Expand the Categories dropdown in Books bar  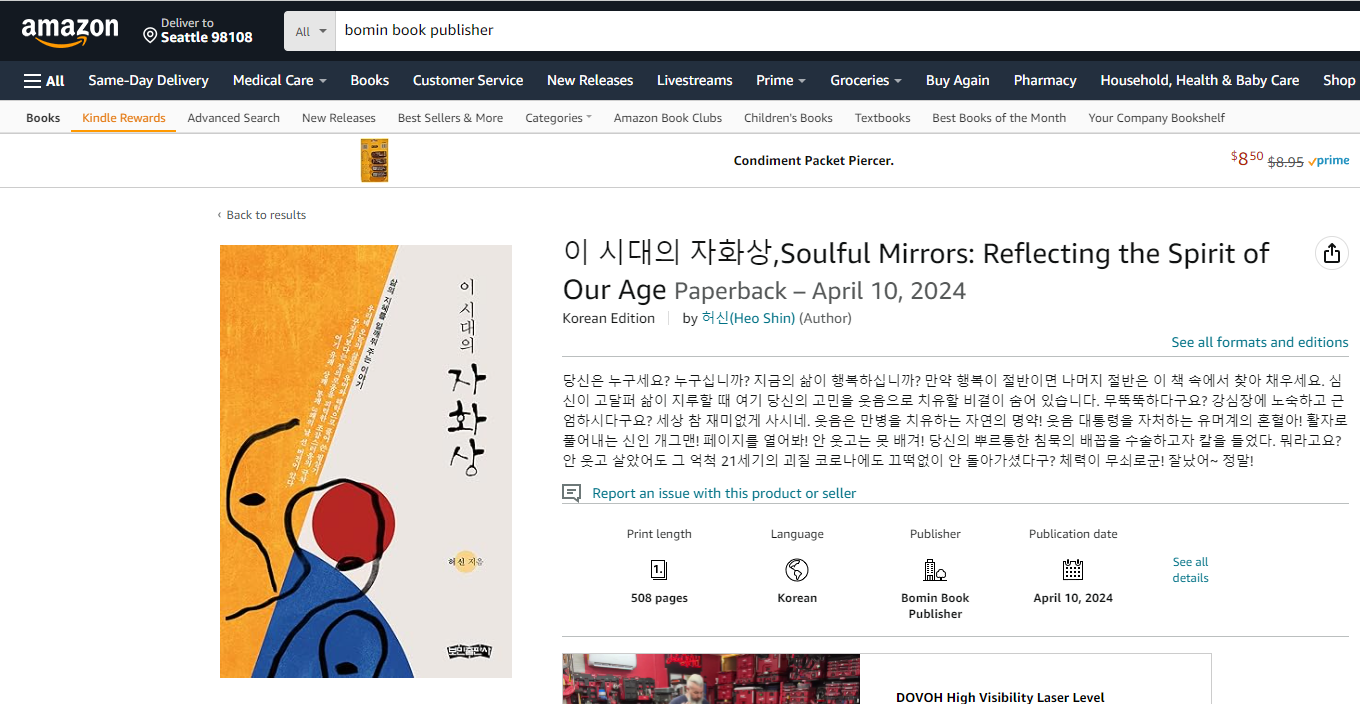click(x=558, y=118)
